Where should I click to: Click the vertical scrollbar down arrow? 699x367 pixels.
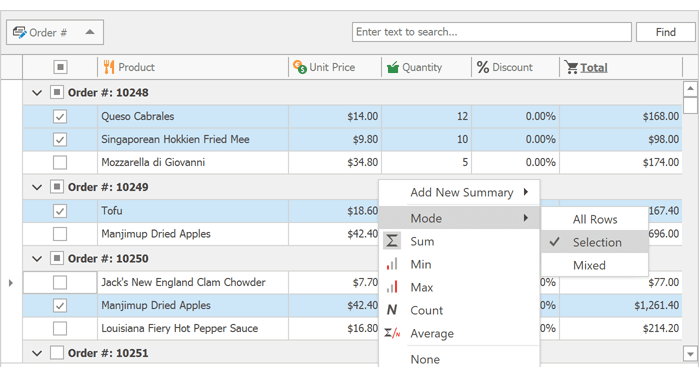pos(690,353)
